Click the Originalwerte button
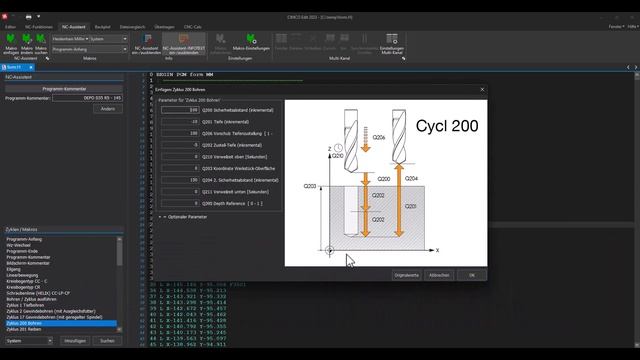 pyautogui.click(x=407, y=275)
